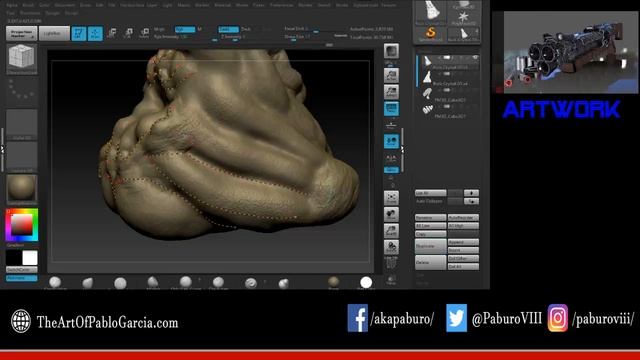Select the black secondary color swatch
Viewport: 640px width, 360px height.
point(13,258)
